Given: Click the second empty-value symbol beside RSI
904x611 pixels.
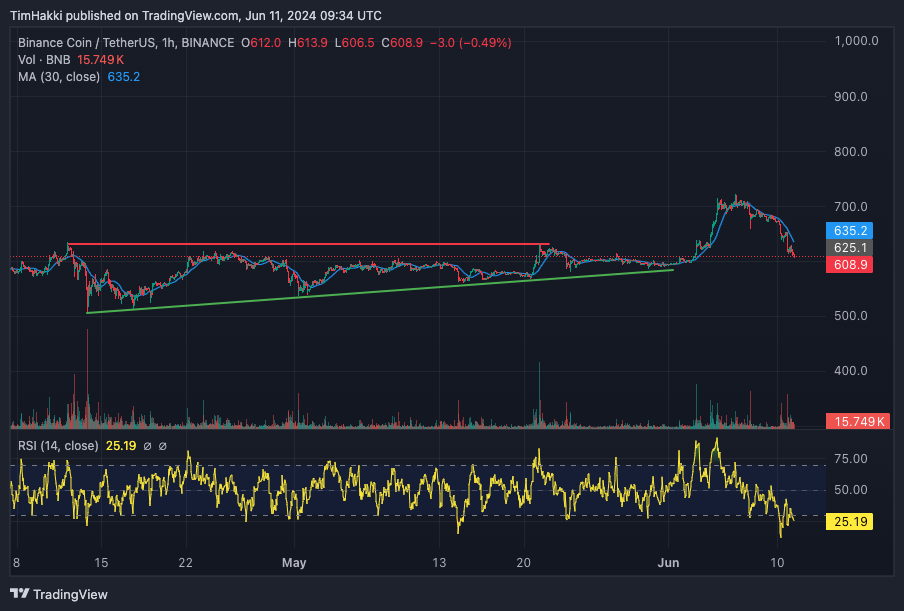Looking at the screenshot, I should (x=163, y=446).
